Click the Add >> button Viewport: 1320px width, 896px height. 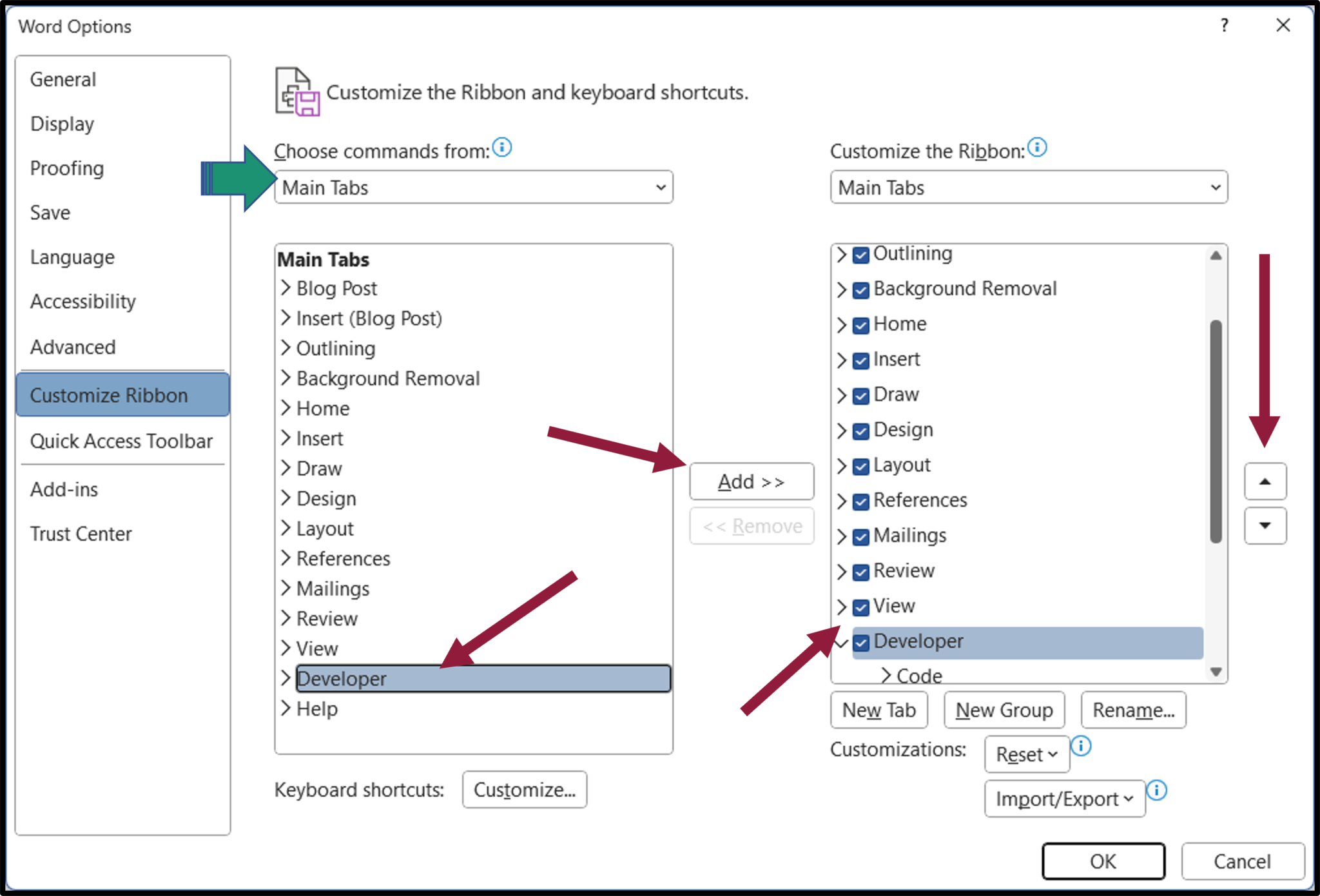click(x=752, y=481)
